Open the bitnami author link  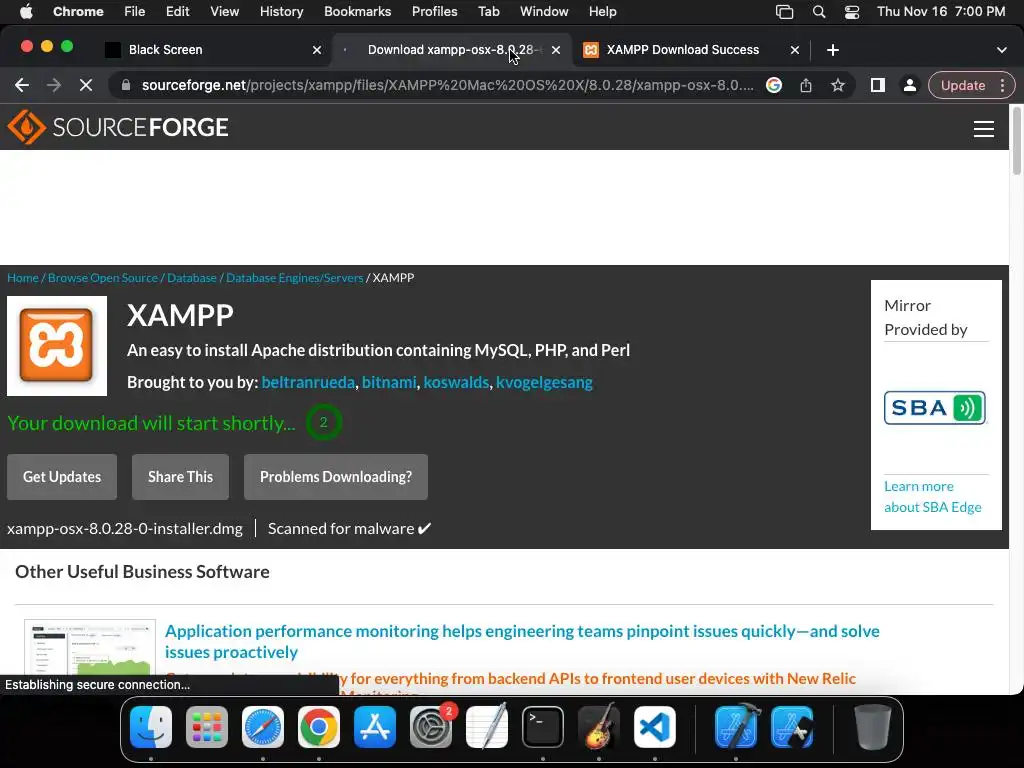pyautogui.click(x=389, y=382)
